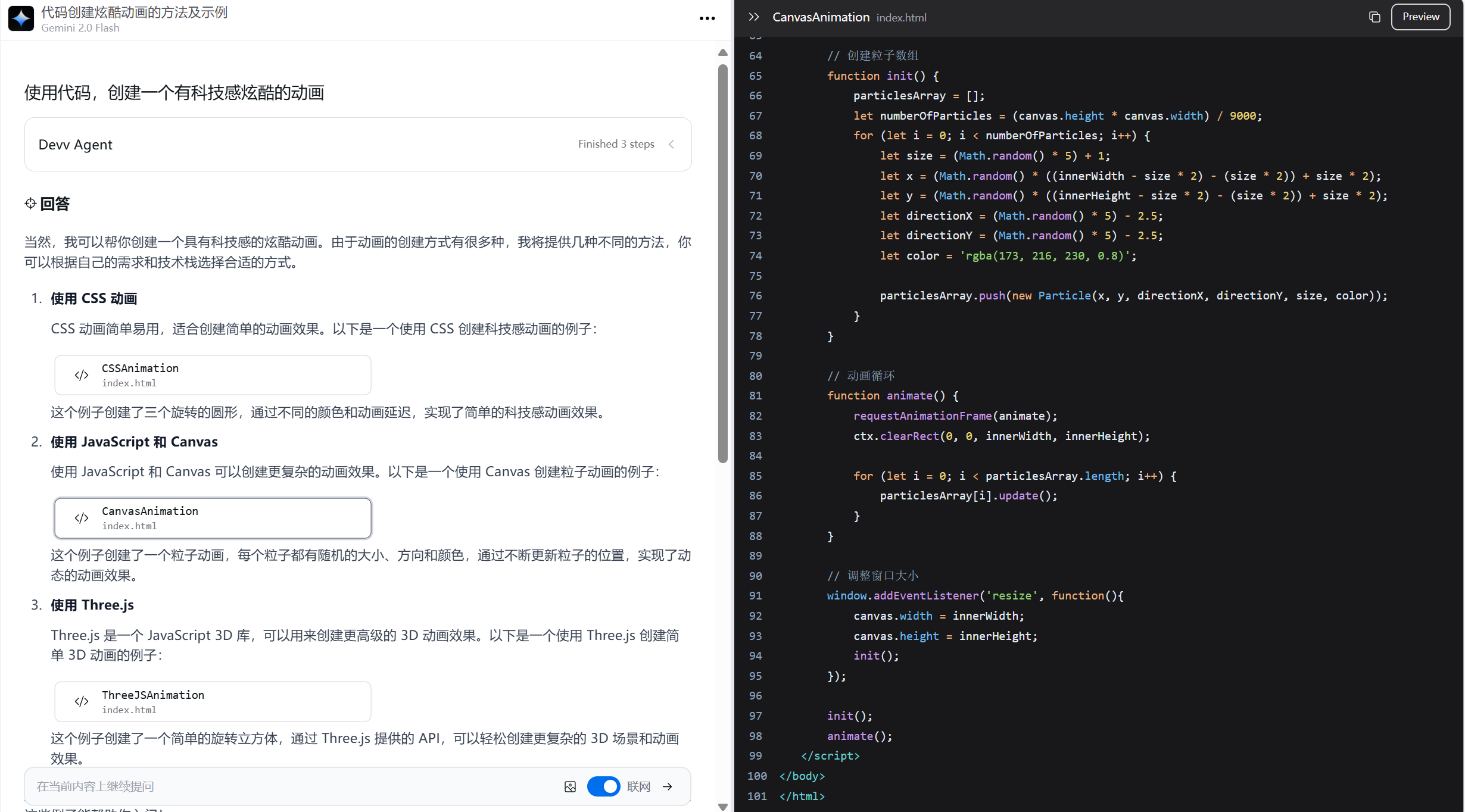Click closing </script> tag on line 99
Screen dimensions: 1465x812
coord(830,755)
